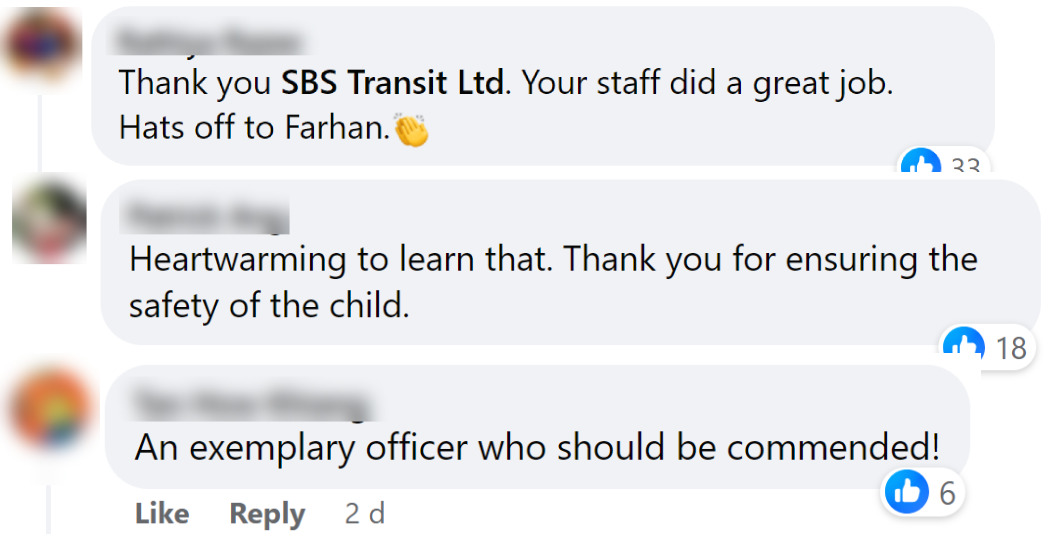This screenshot has width=1063, height=544.
Task: View the 33 reactions count
Action: 965,168
